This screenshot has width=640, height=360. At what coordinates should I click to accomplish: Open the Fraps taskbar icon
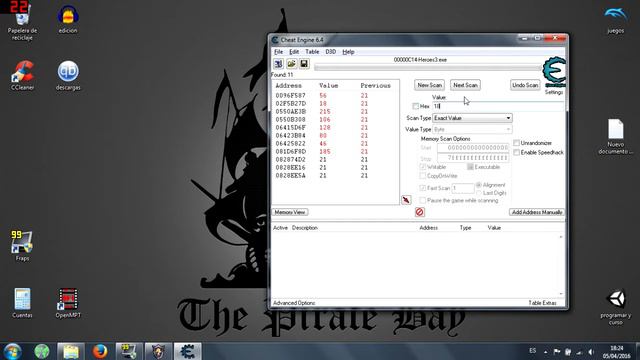coord(129,351)
